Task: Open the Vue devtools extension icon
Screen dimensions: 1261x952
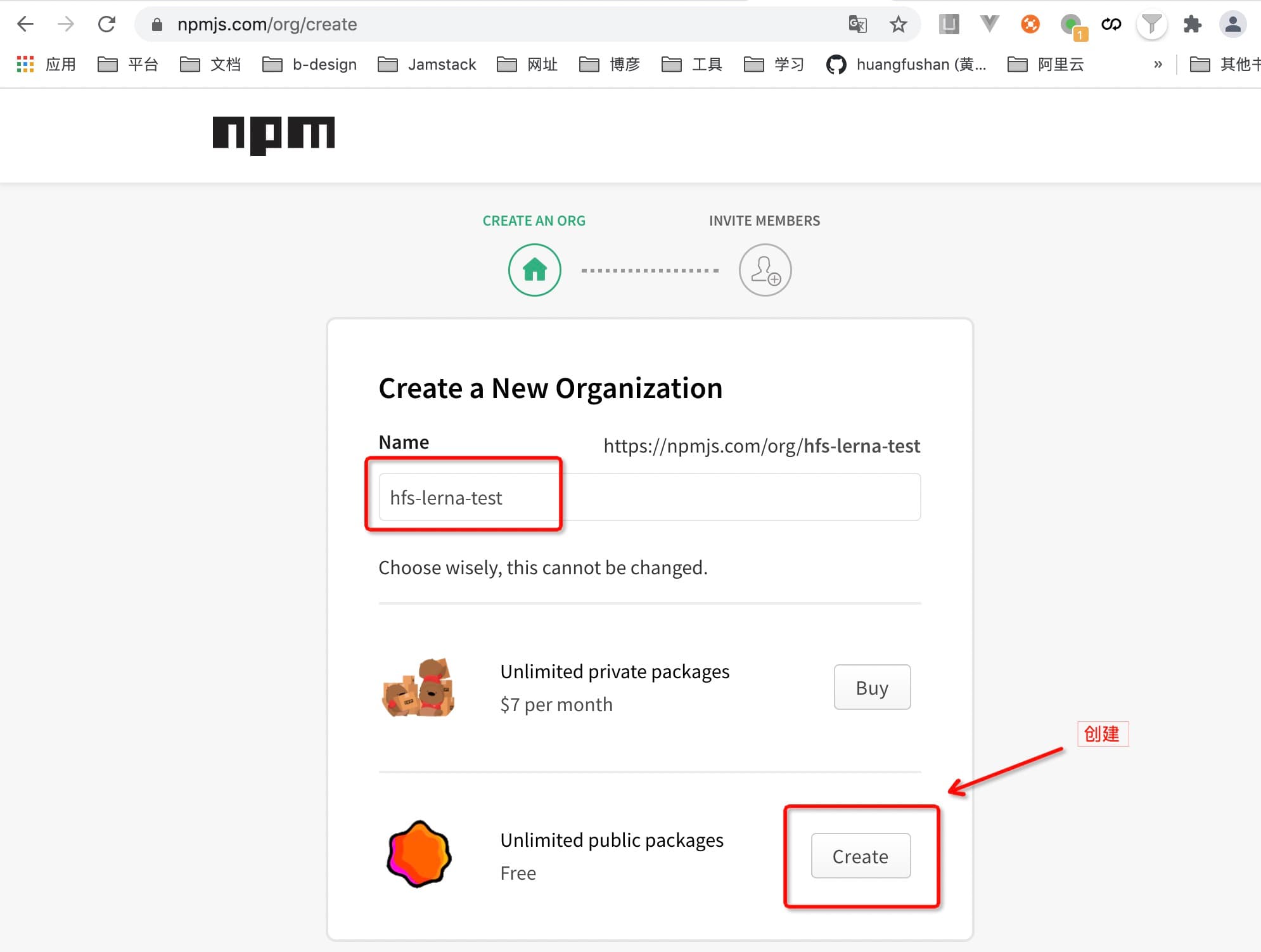Action: click(x=989, y=24)
